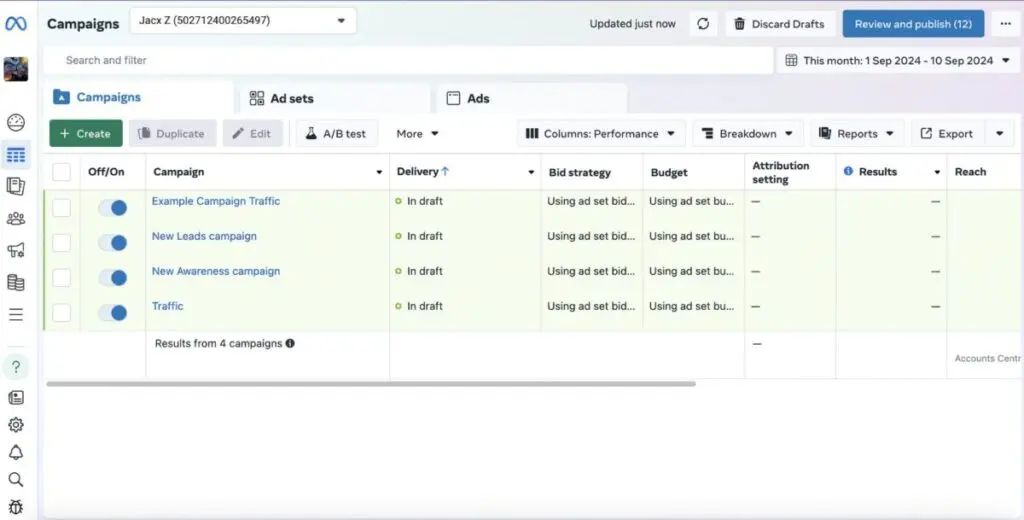Select the New Leads campaign checkbox
Viewport: 1024px width, 520px height.
[62, 243]
